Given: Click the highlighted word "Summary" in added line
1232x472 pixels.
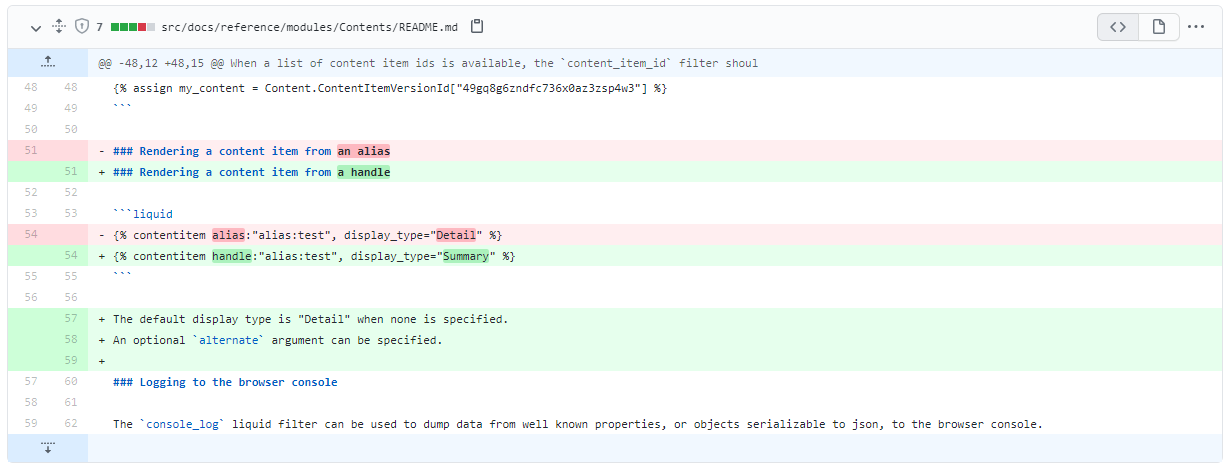Looking at the screenshot, I should click(x=466, y=256).
